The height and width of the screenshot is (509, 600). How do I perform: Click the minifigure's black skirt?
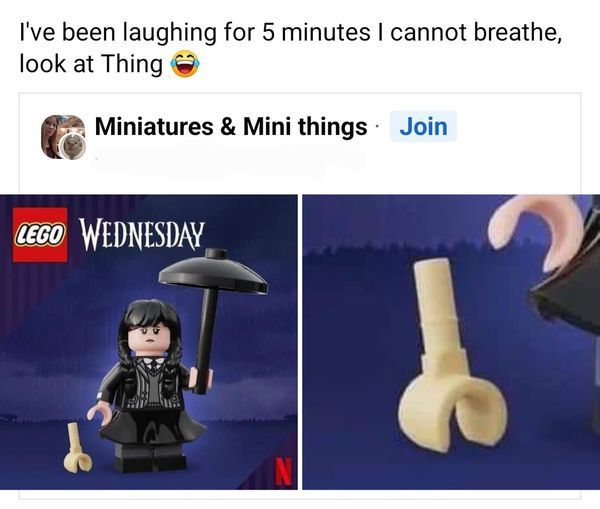pos(153,427)
